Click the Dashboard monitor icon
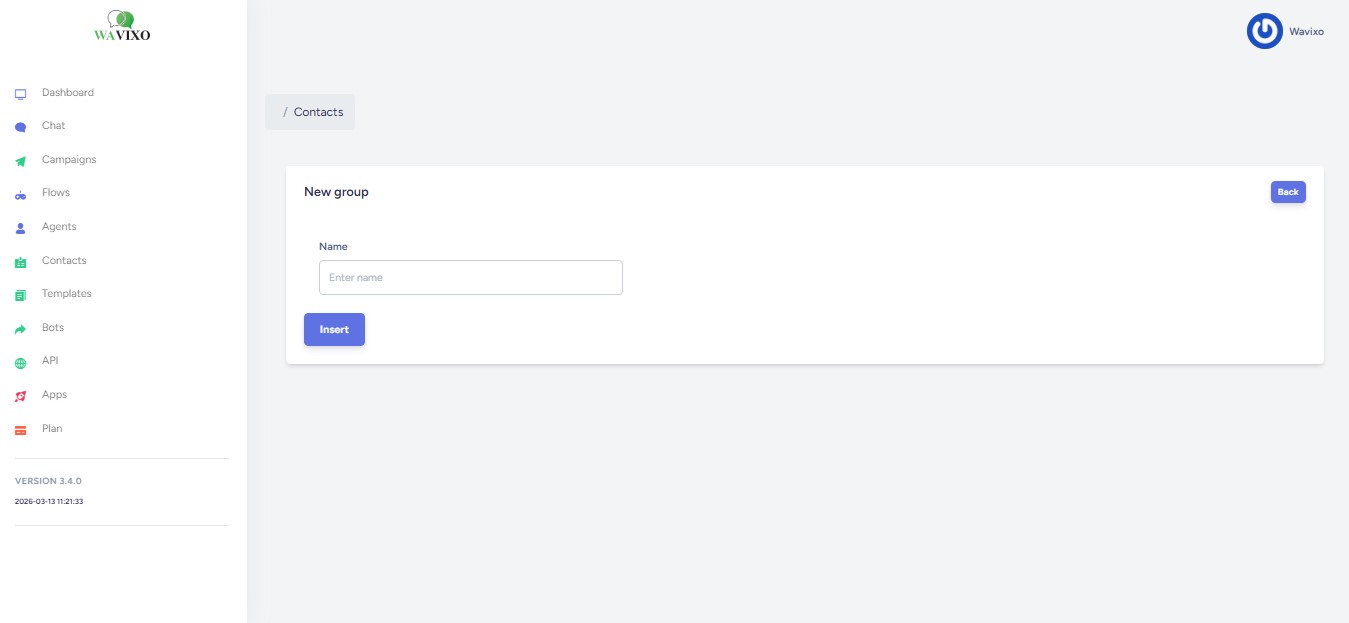Screen dimensions: 1349x623 tap(20, 94)
